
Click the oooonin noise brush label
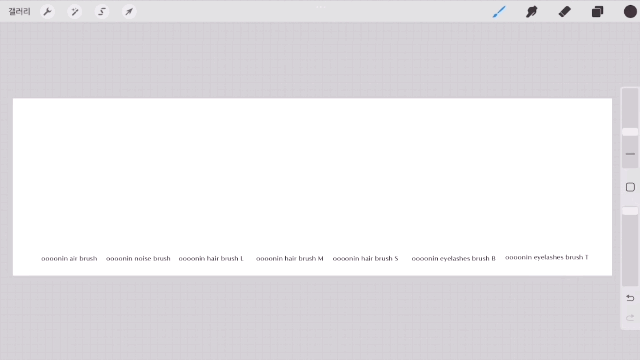click(138, 258)
